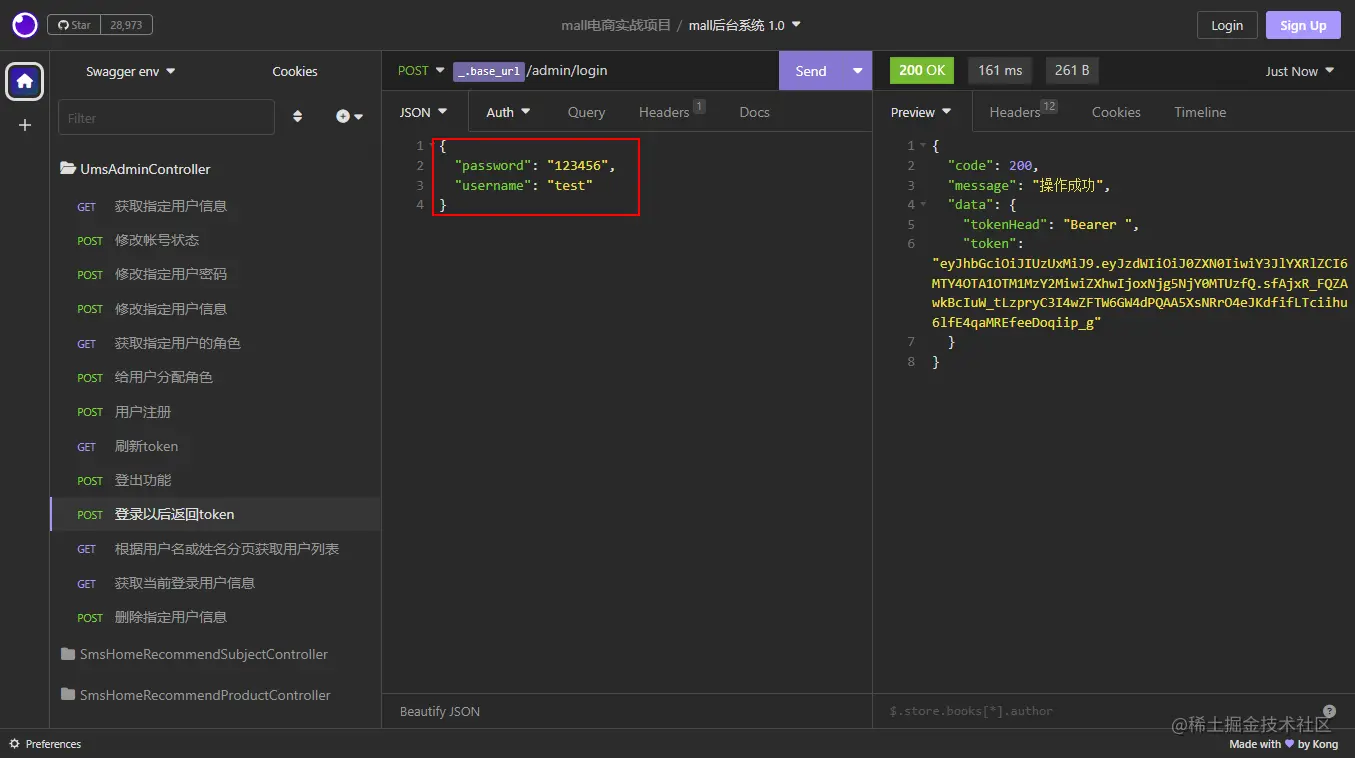This screenshot has height=758, width=1355.
Task: Open the response Cookies tab
Action: (x=1116, y=112)
